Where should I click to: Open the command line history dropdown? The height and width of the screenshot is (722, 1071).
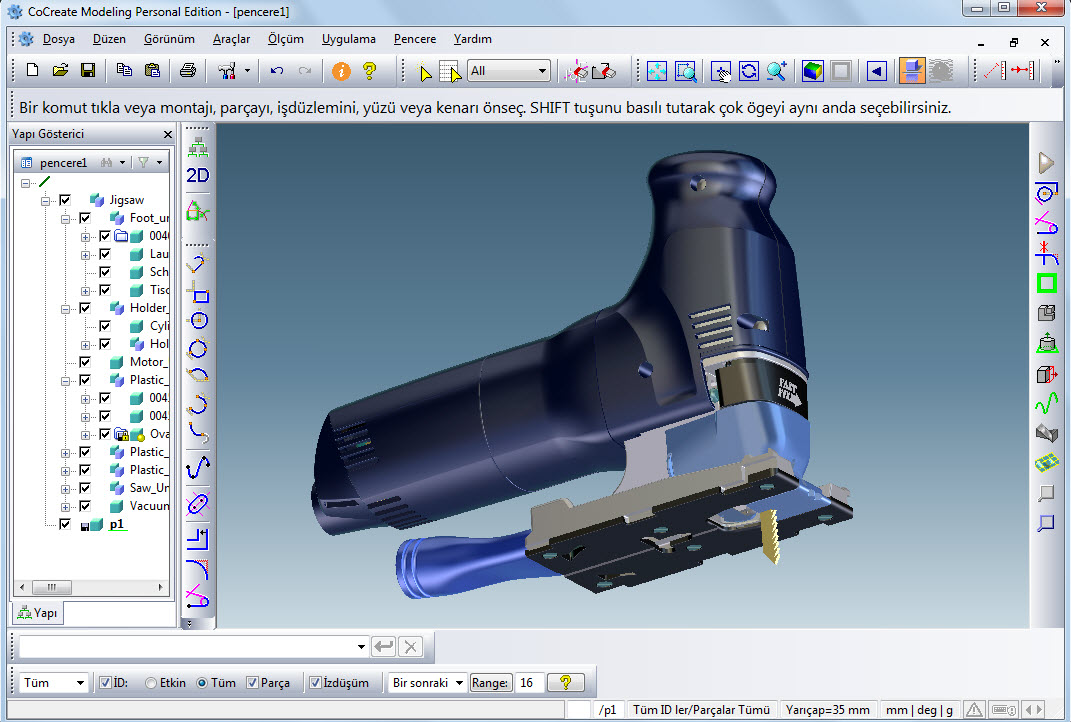[x=361, y=646]
